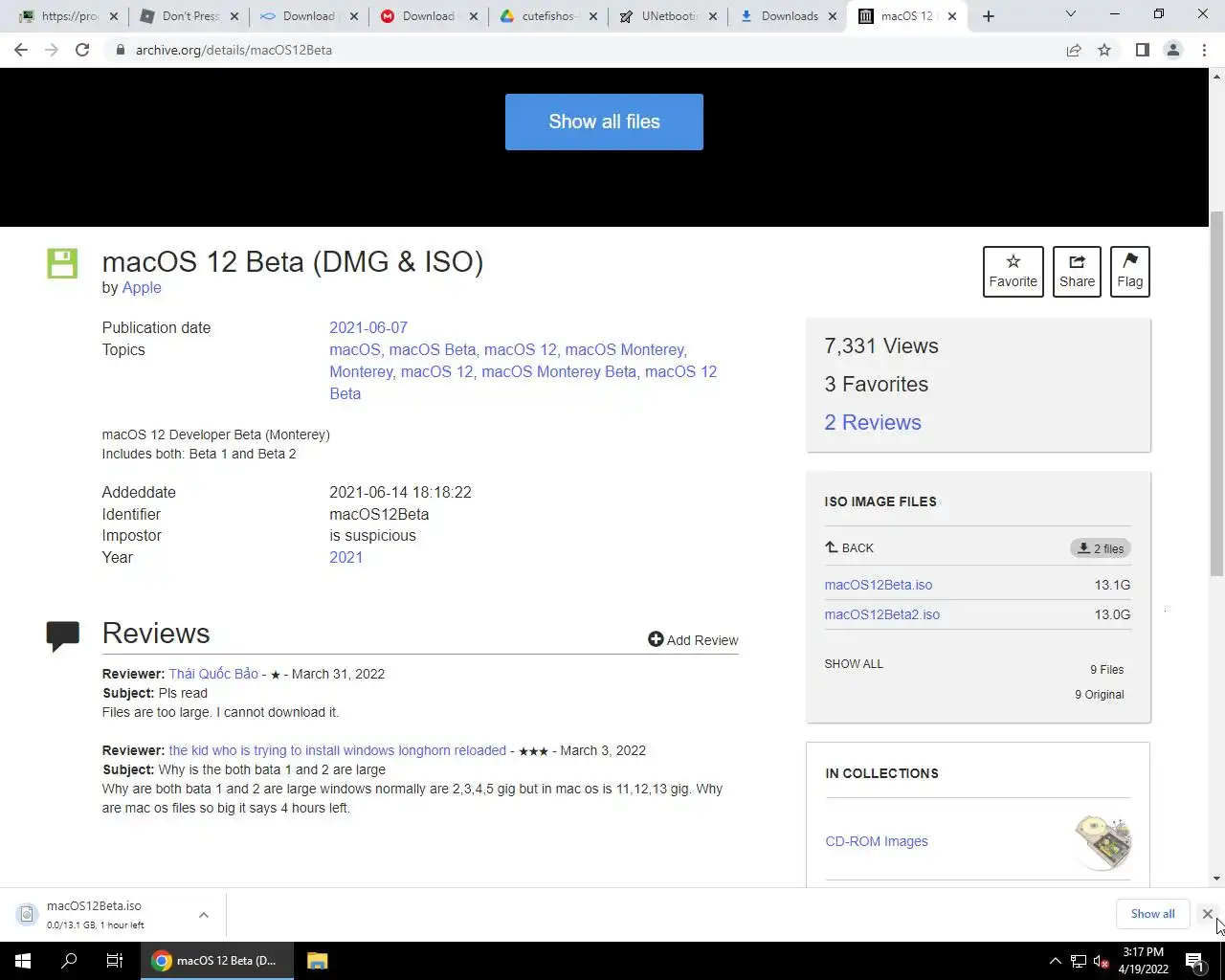This screenshot has width=1225, height=980.
Task: Expand the macOS12Beta.iso download options chevron
Action: [x=204, y=915]
